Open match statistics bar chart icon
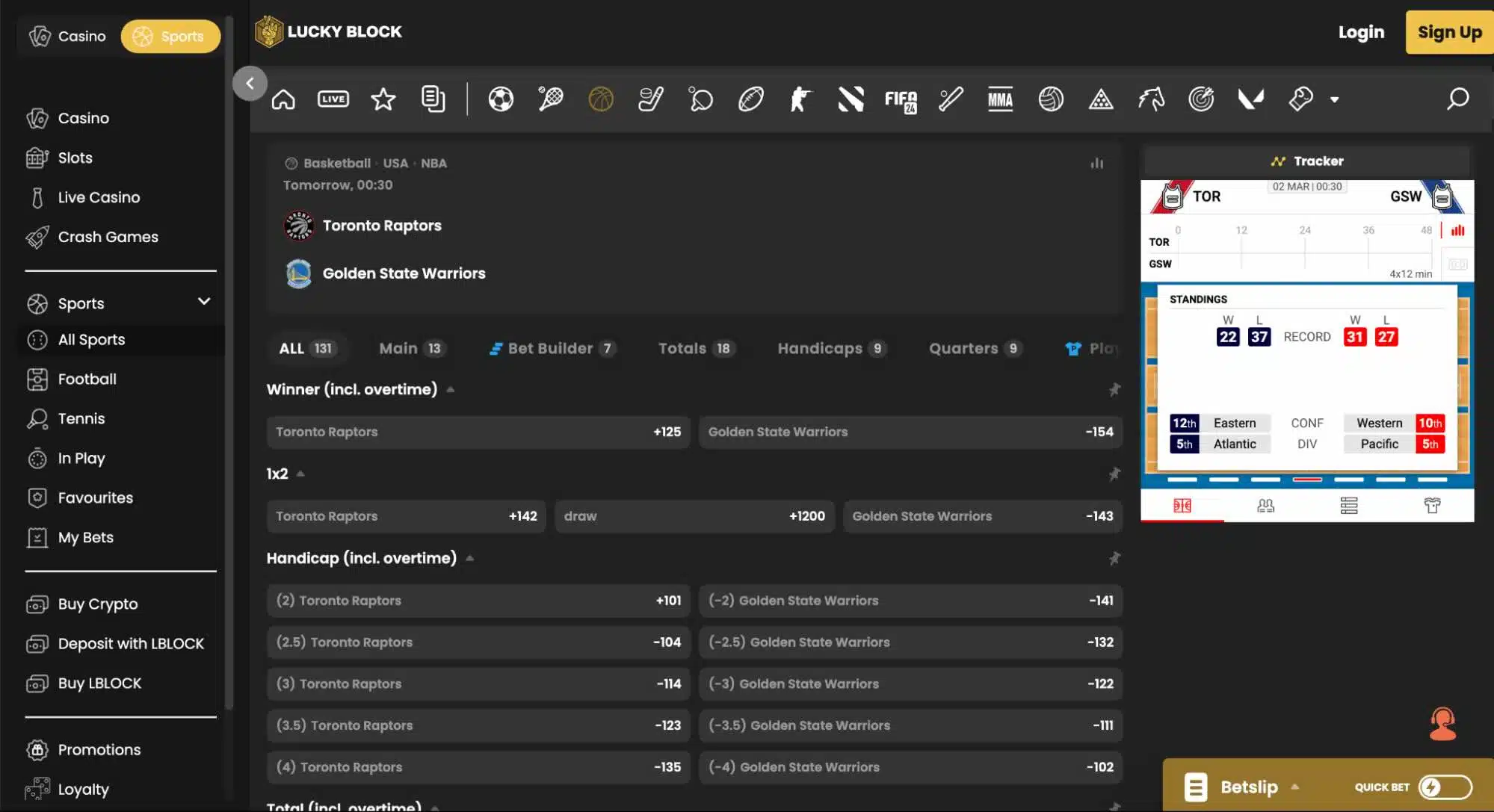The width and height of the screenshot is (1494, 812). 1096,163
